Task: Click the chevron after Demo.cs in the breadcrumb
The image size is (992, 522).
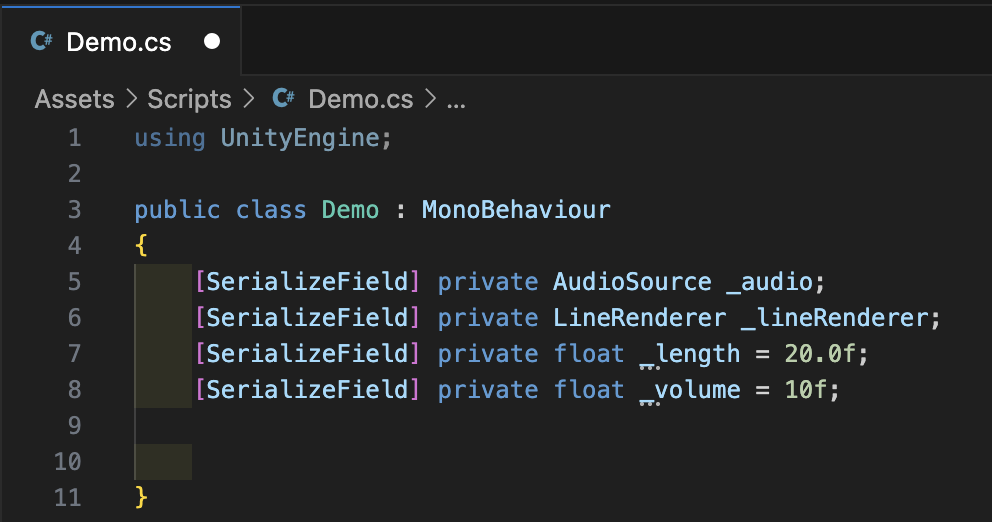Action: 430,99
